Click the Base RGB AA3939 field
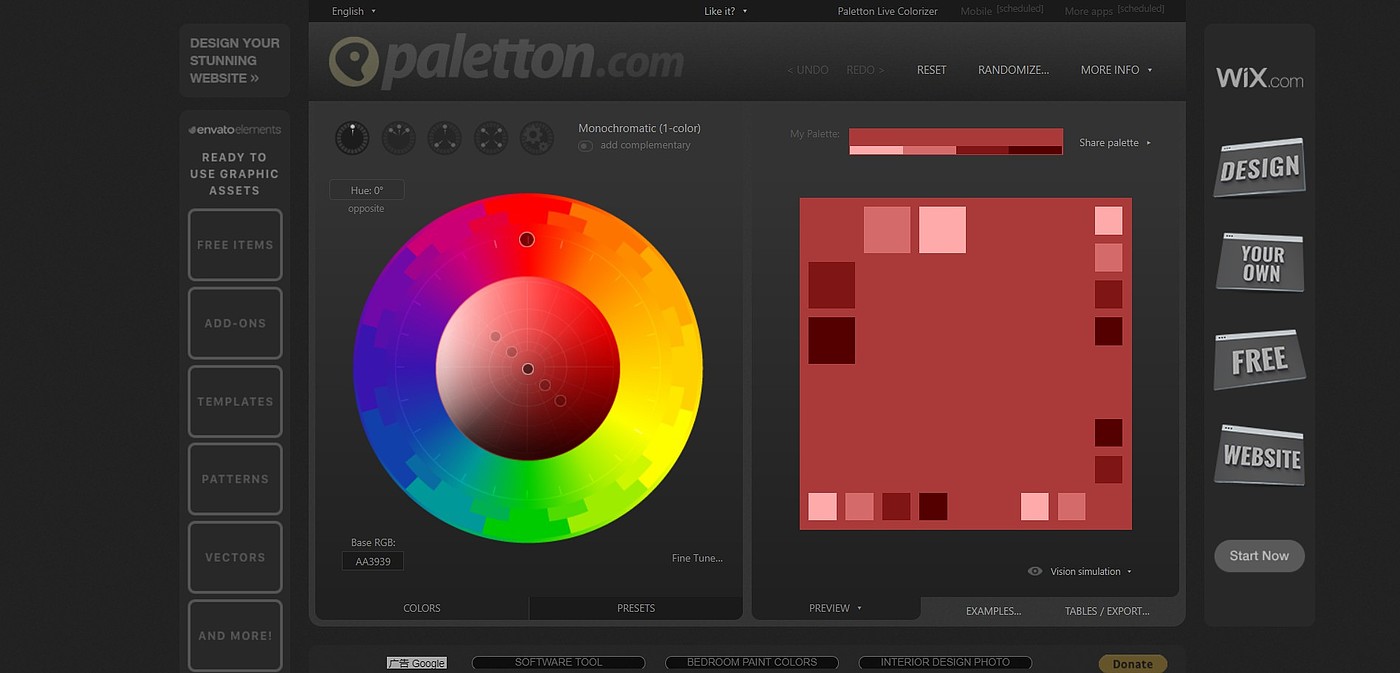This screenshot has width=1400, height=673. pos(373,562)
